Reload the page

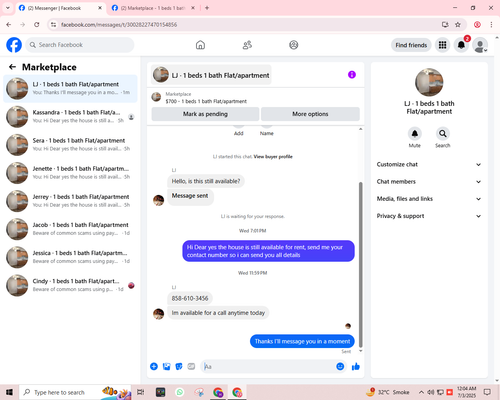(37, 25)
